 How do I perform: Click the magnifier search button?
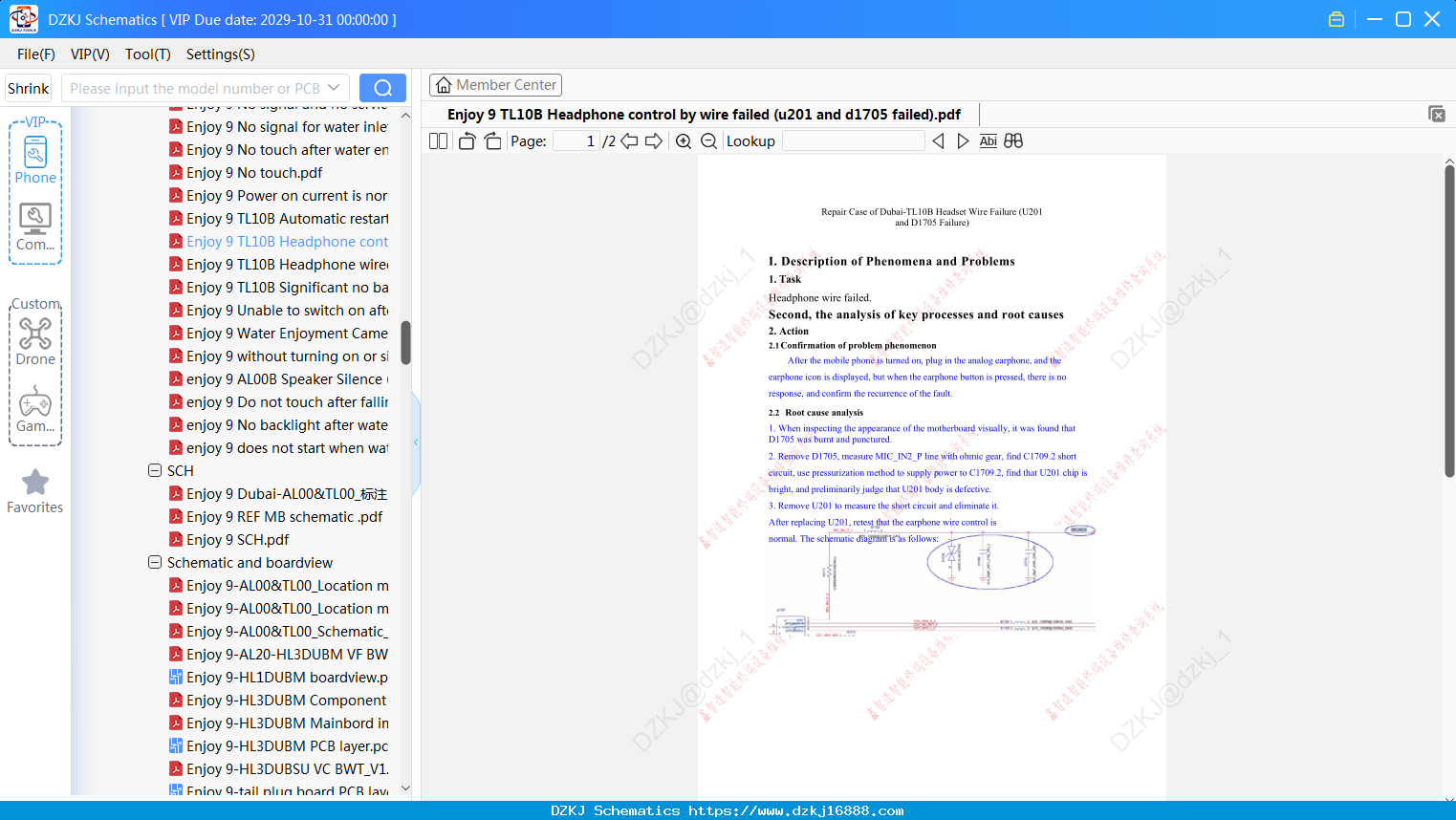pyautogui.click(x=382, y=88)
